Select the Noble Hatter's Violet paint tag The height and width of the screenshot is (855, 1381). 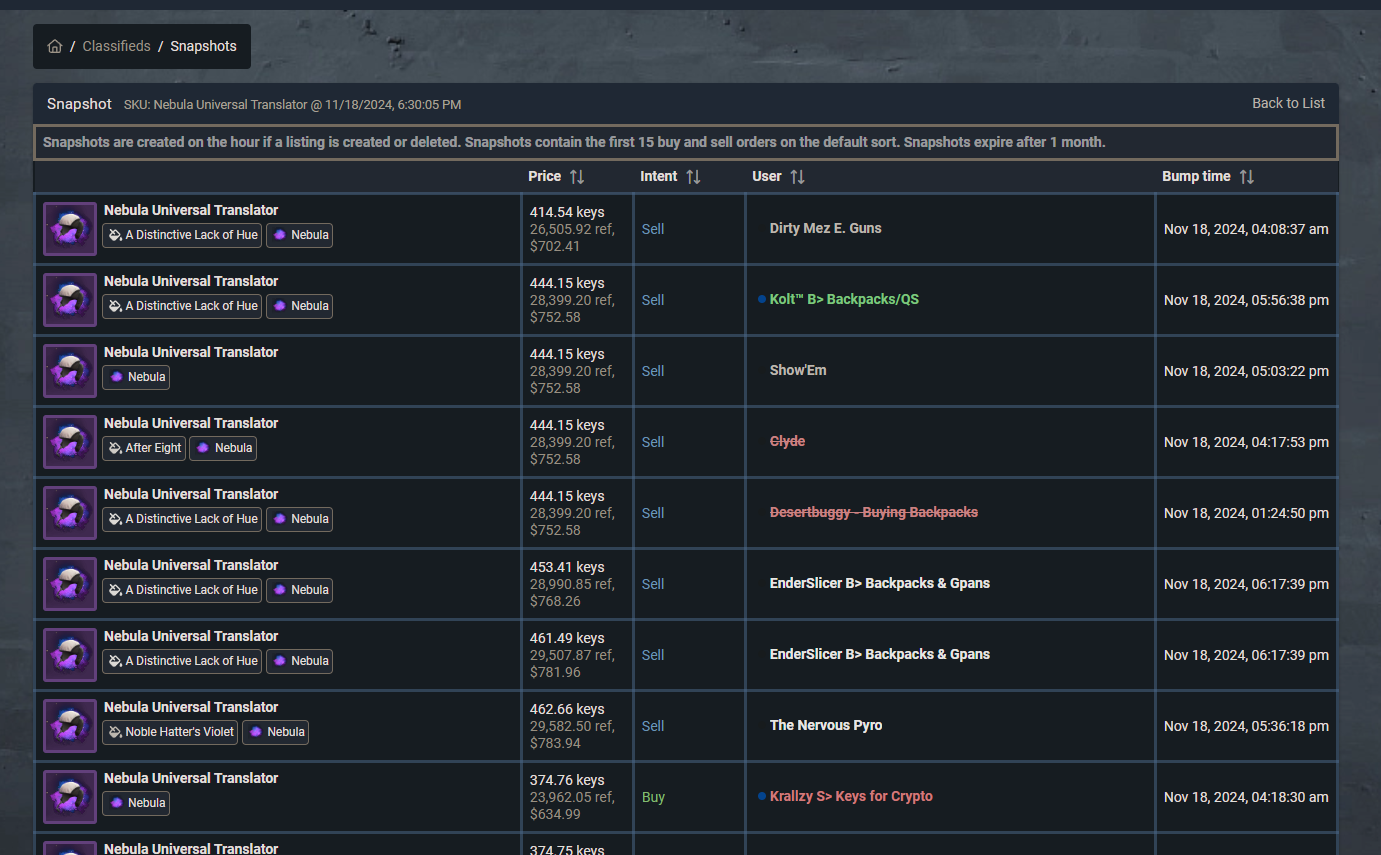[170, 732]
